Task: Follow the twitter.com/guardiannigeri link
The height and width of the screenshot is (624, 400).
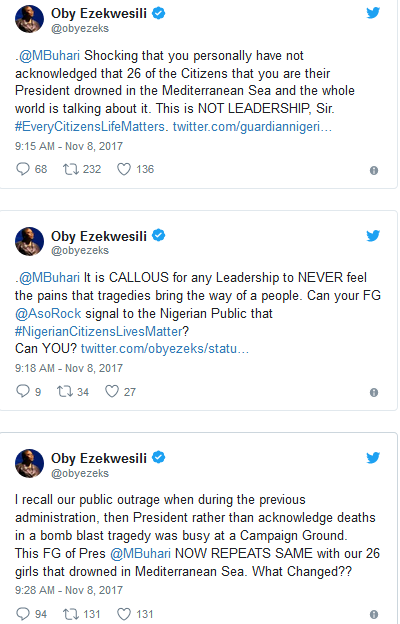Action: coord(252,127)
